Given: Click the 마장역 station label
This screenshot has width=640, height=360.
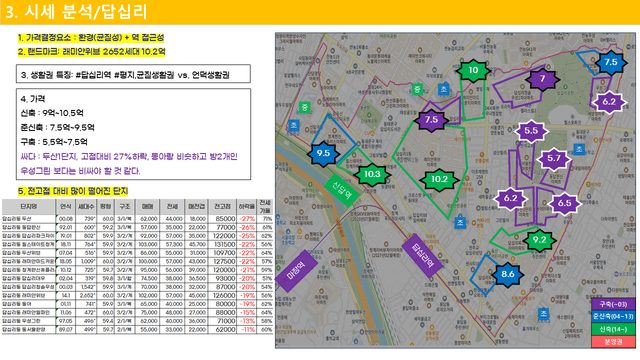Looking at the screenshot, I should pos(296,271).
